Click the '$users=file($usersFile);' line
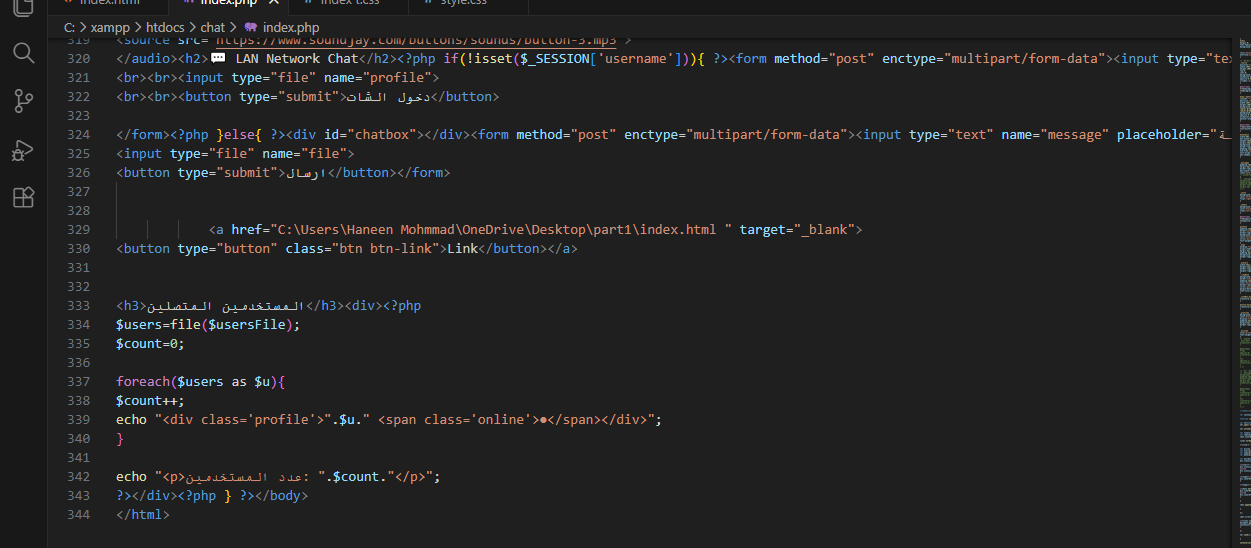The height and width of the screenshot is (548, 1251). (x=208, y=325)
